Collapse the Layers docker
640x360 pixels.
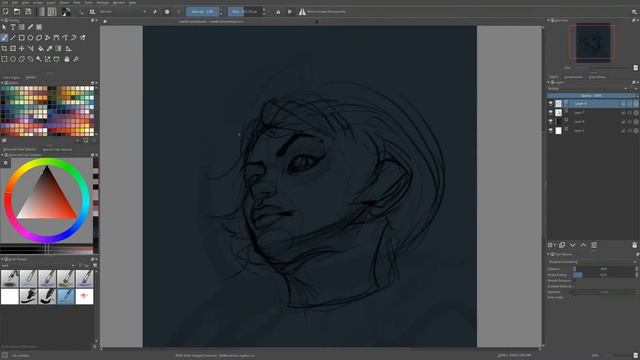[549, 82]
